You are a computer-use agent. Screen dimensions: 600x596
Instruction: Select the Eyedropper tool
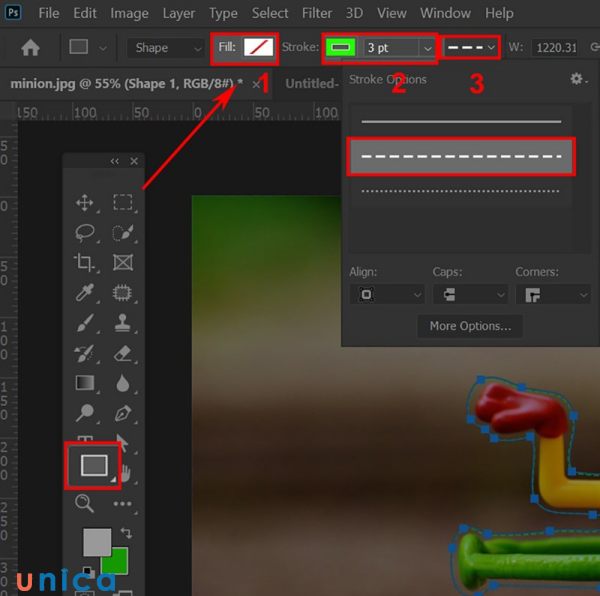point(85,293)
